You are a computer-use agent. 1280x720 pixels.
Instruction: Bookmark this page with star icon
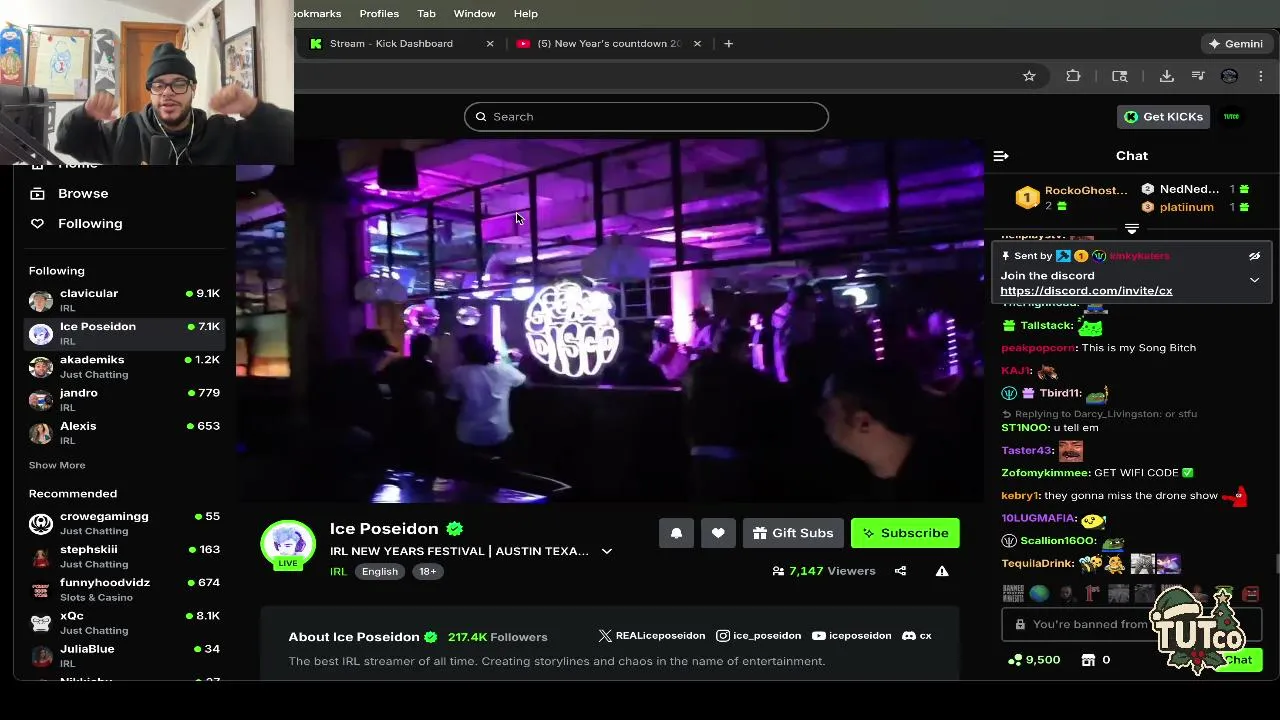(1029, 76)
